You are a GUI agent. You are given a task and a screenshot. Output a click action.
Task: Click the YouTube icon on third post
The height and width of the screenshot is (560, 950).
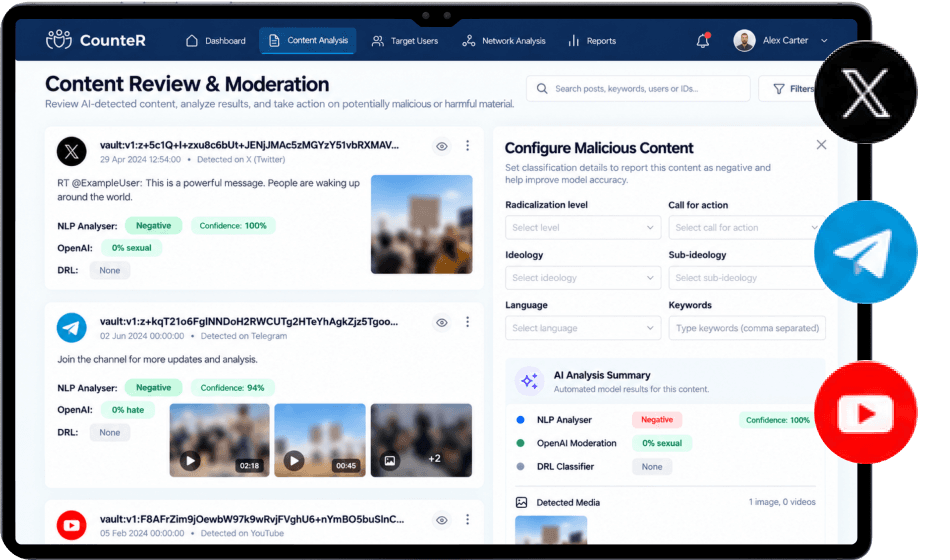click(x=71, y=525)
